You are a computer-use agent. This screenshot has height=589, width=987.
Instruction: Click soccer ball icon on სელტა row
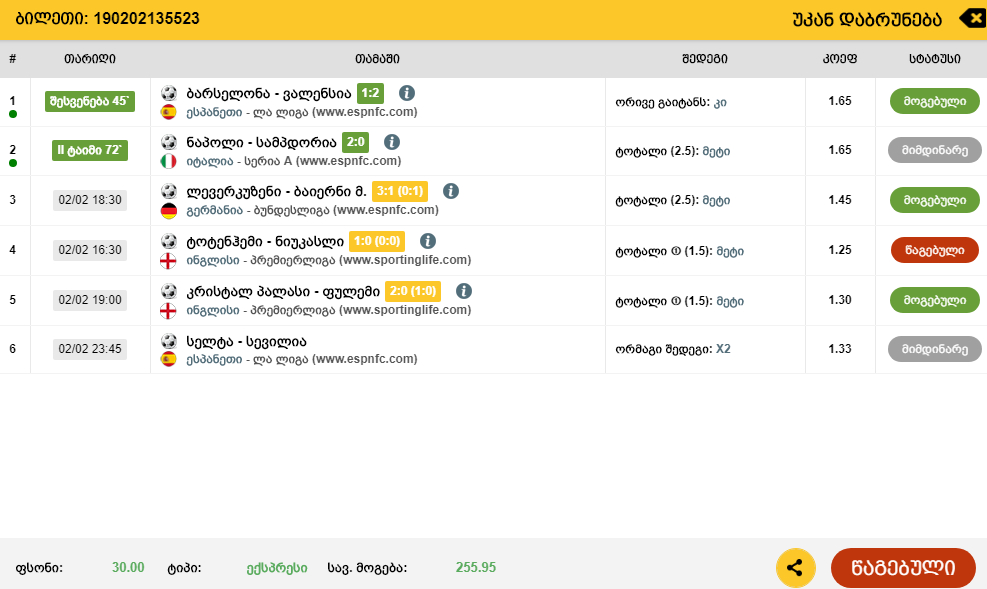(169, 341)
